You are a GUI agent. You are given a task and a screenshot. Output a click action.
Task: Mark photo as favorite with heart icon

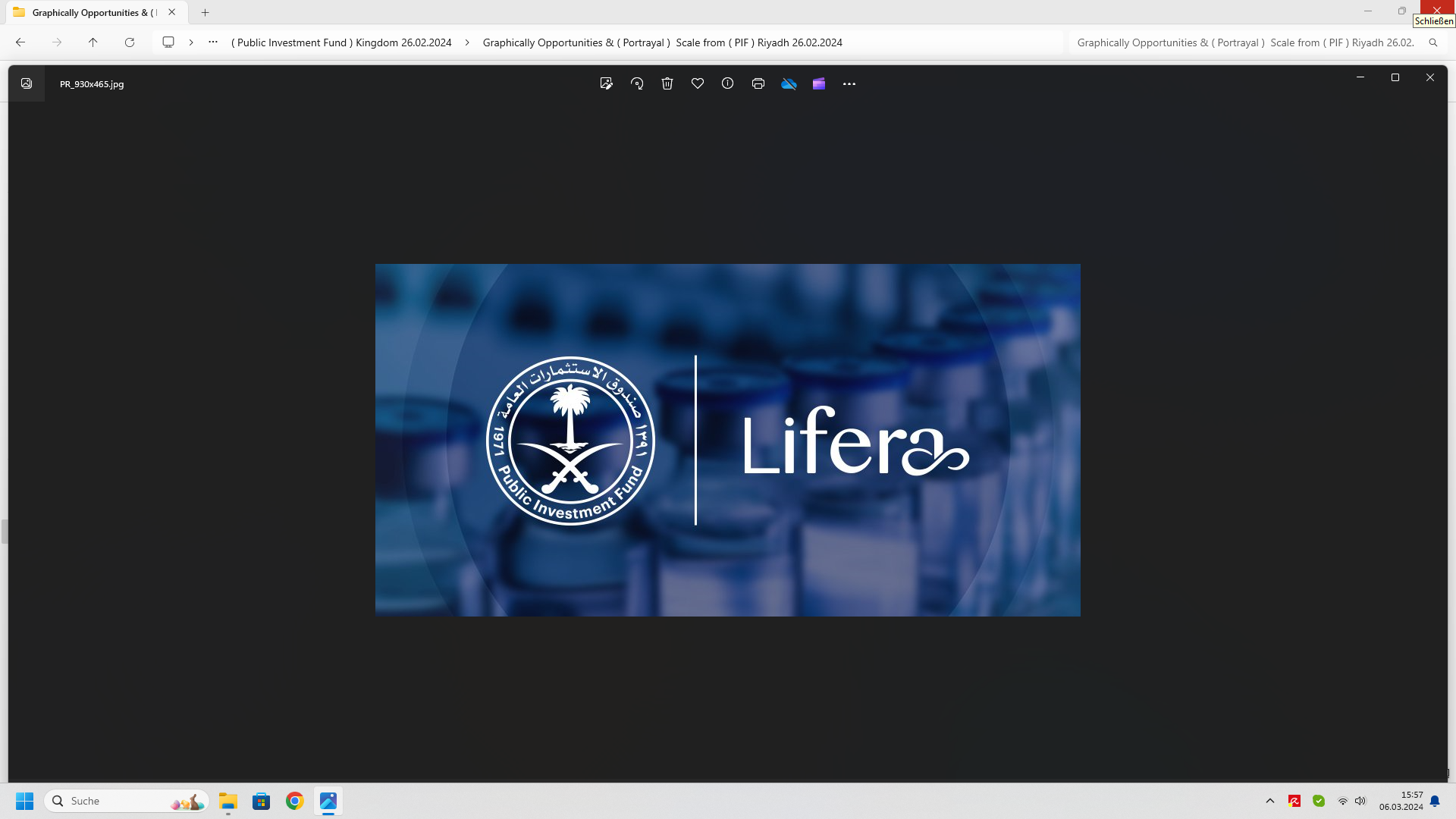698,83
